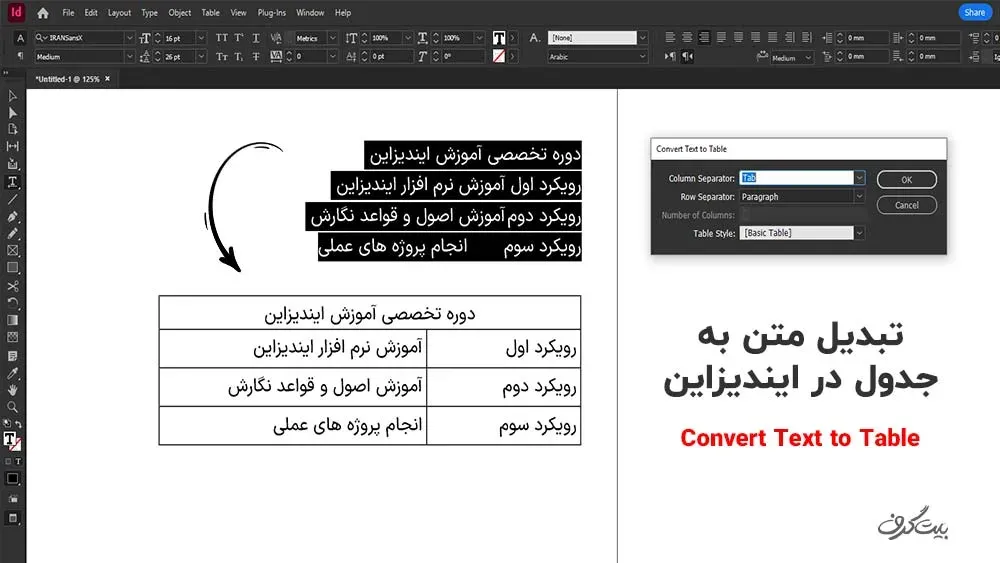
Task: Click OK in Convert Text to Table
Action: tap(906, 180)
